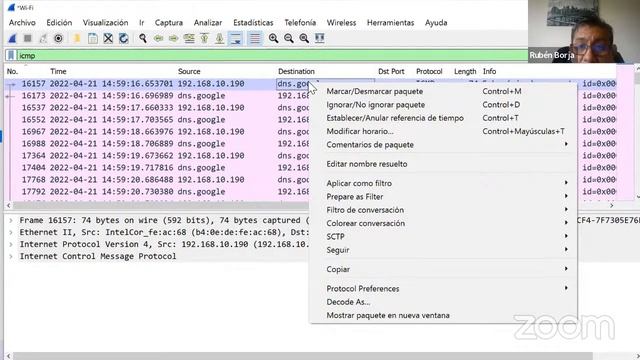Image resolution: width=640 pixels, height=360 pixels.
Task: Expand Internet Protocol Version 4 row
Action: (11, 244)
